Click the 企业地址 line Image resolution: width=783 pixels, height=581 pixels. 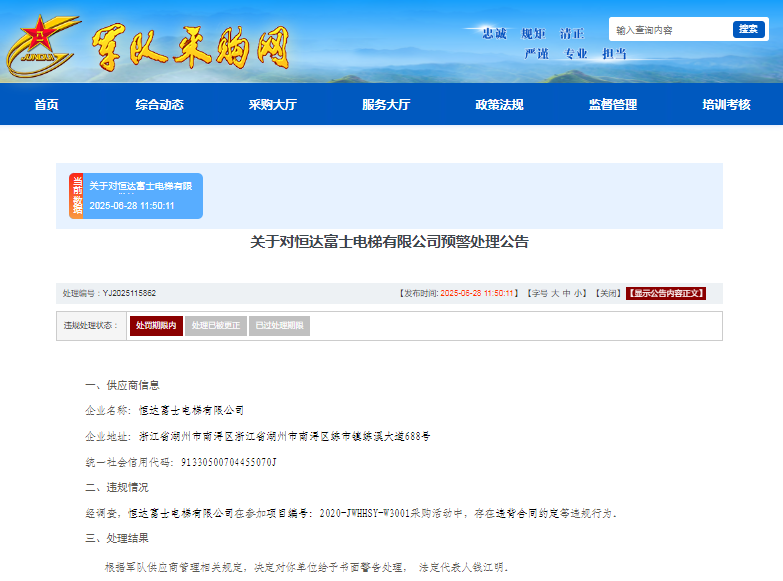(258, 437)
